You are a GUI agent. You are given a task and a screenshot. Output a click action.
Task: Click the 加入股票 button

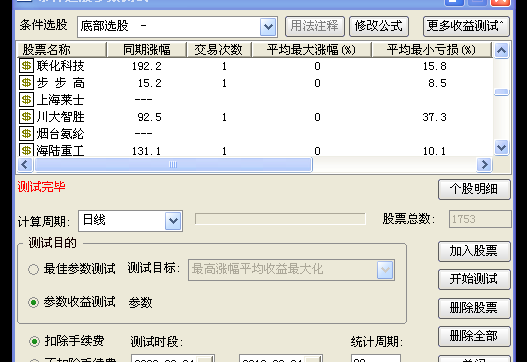pos(474,251)
